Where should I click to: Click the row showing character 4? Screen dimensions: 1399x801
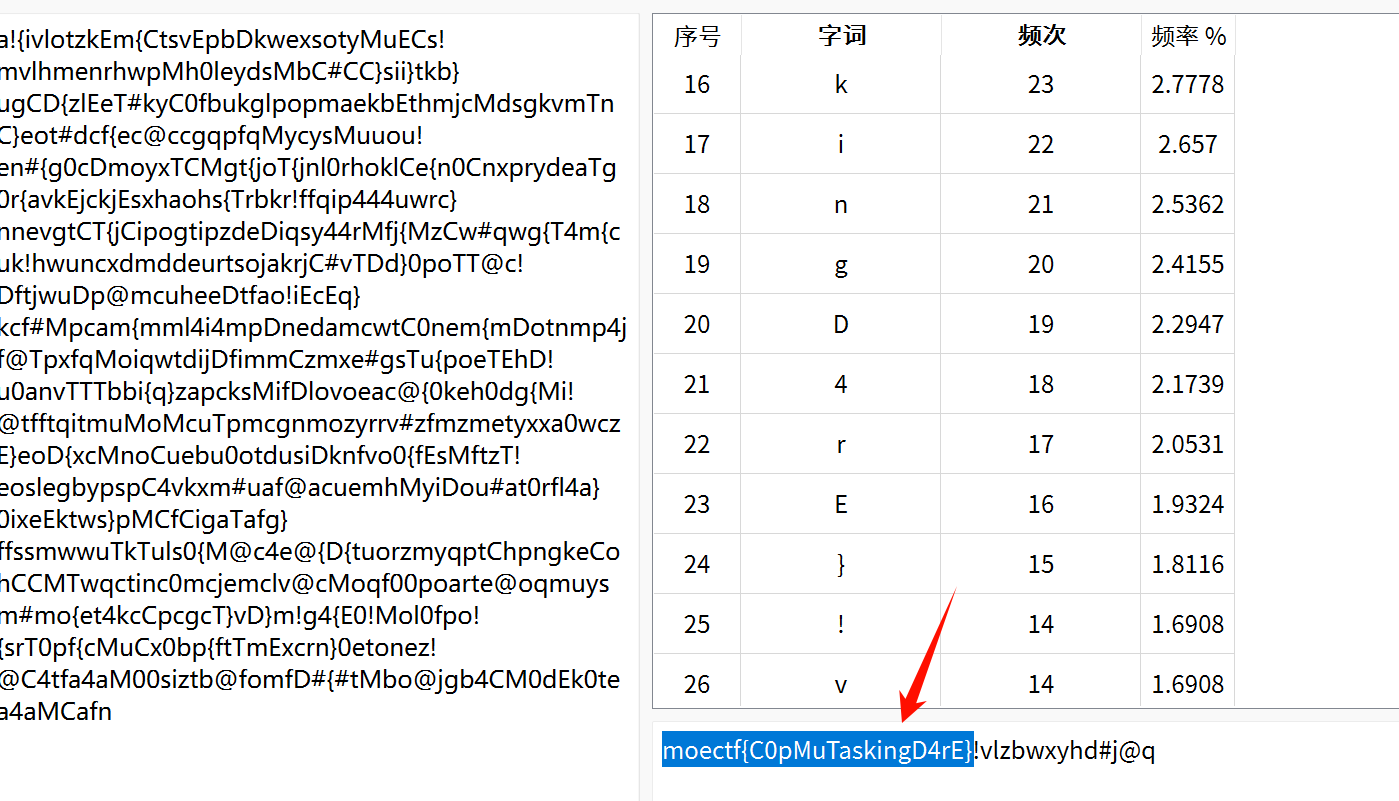click(841, 383)
